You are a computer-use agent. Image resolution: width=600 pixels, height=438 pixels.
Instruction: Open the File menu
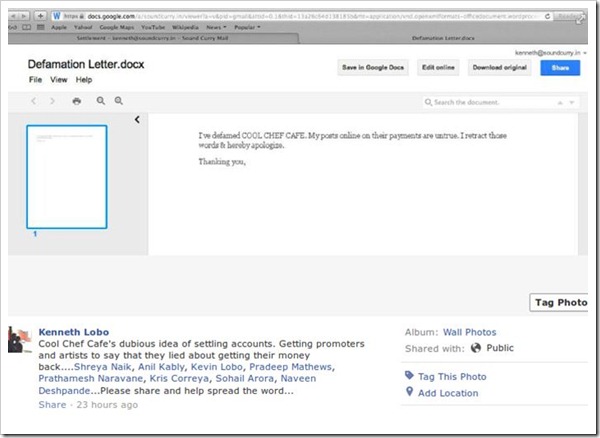click(x=35, y=79)
